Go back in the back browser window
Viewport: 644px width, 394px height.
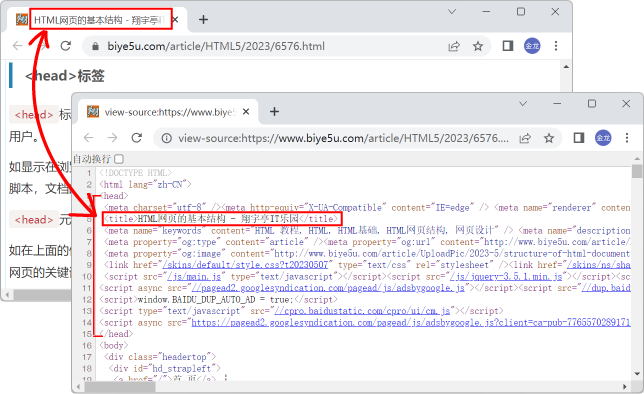pos(18,46)
